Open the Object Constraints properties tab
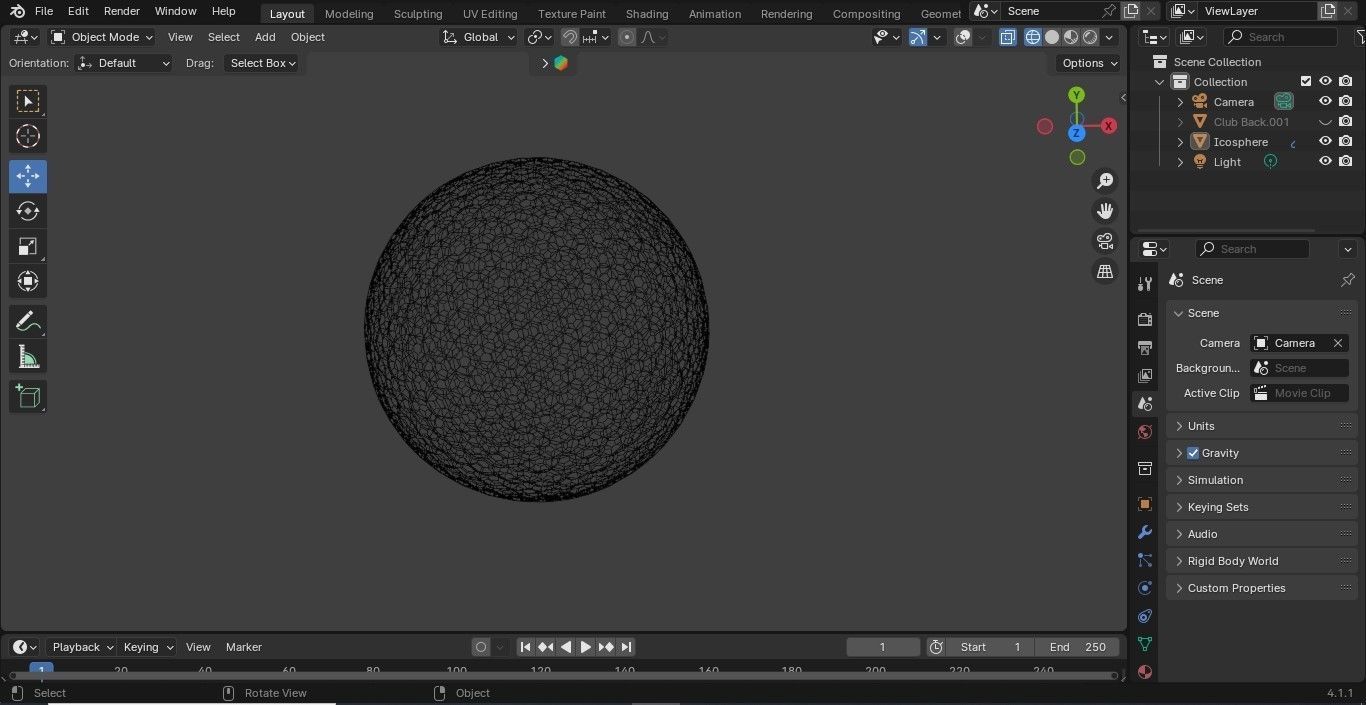The image size is (1366, 705). click(1145, 616)
